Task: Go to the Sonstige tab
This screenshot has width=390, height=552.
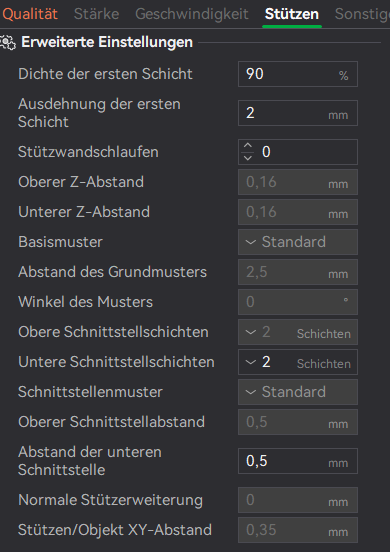Action: 362,14
